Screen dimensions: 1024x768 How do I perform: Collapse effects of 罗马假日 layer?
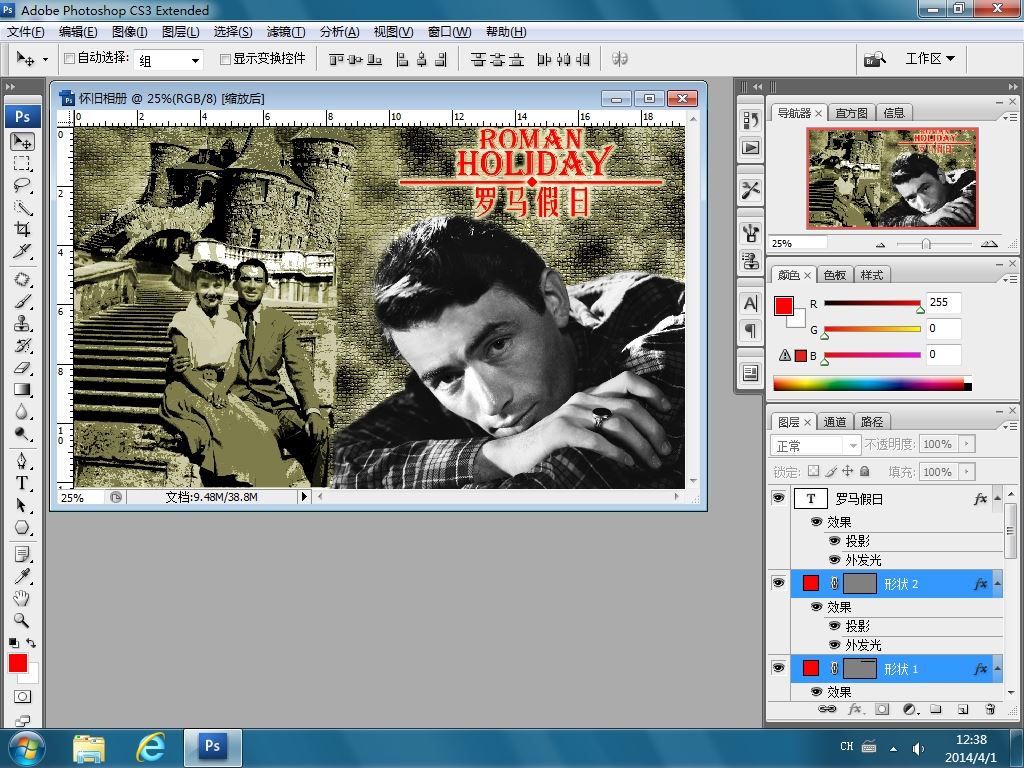point(997,499)
